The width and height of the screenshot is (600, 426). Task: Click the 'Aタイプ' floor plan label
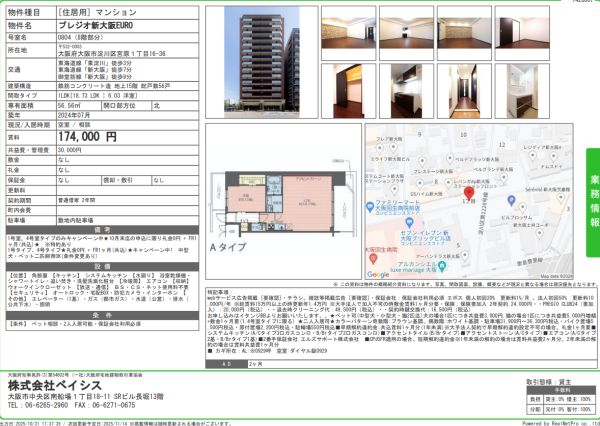tap(228, 247)
